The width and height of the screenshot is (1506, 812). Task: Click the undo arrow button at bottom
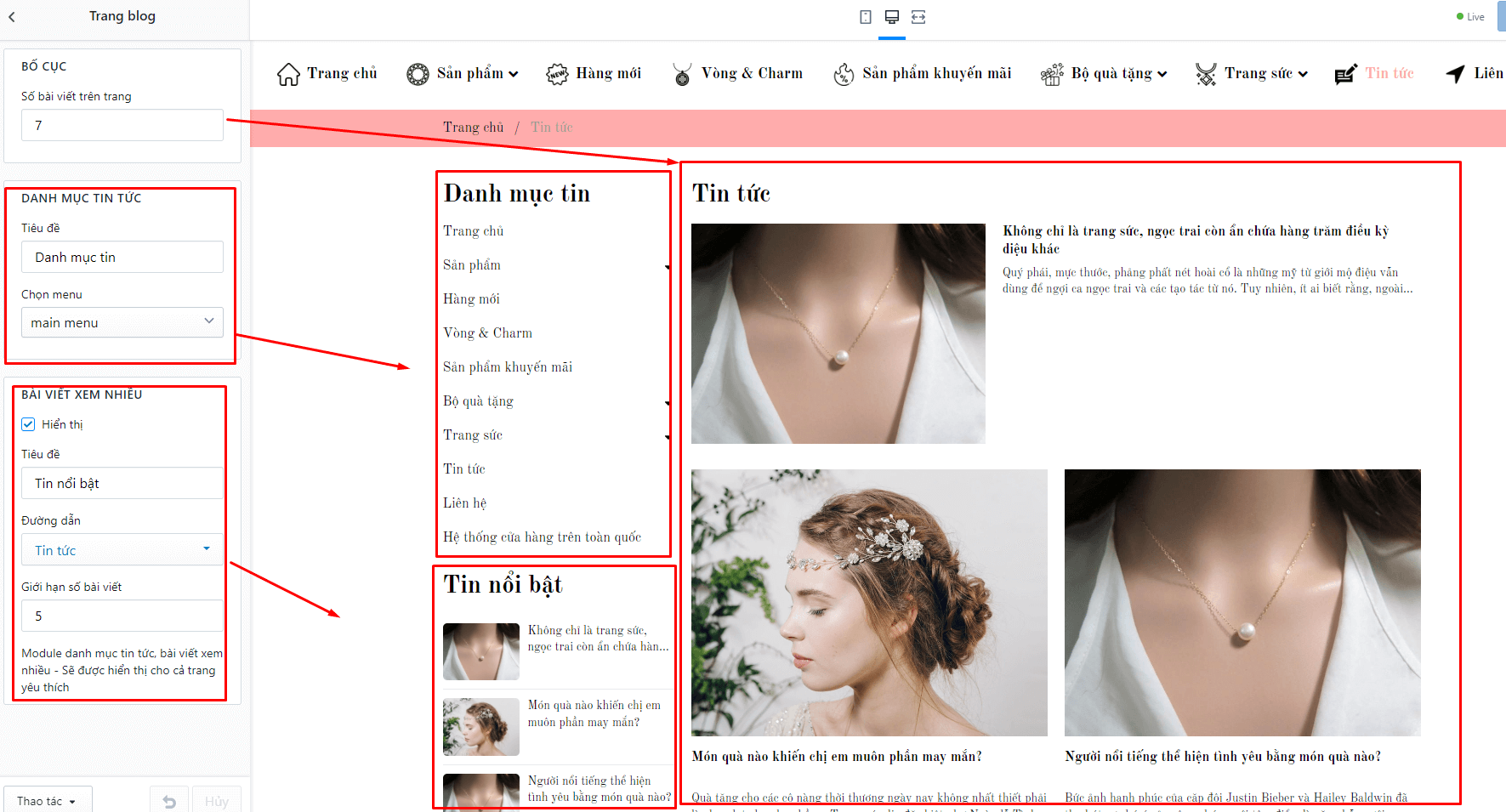(169, 801)
